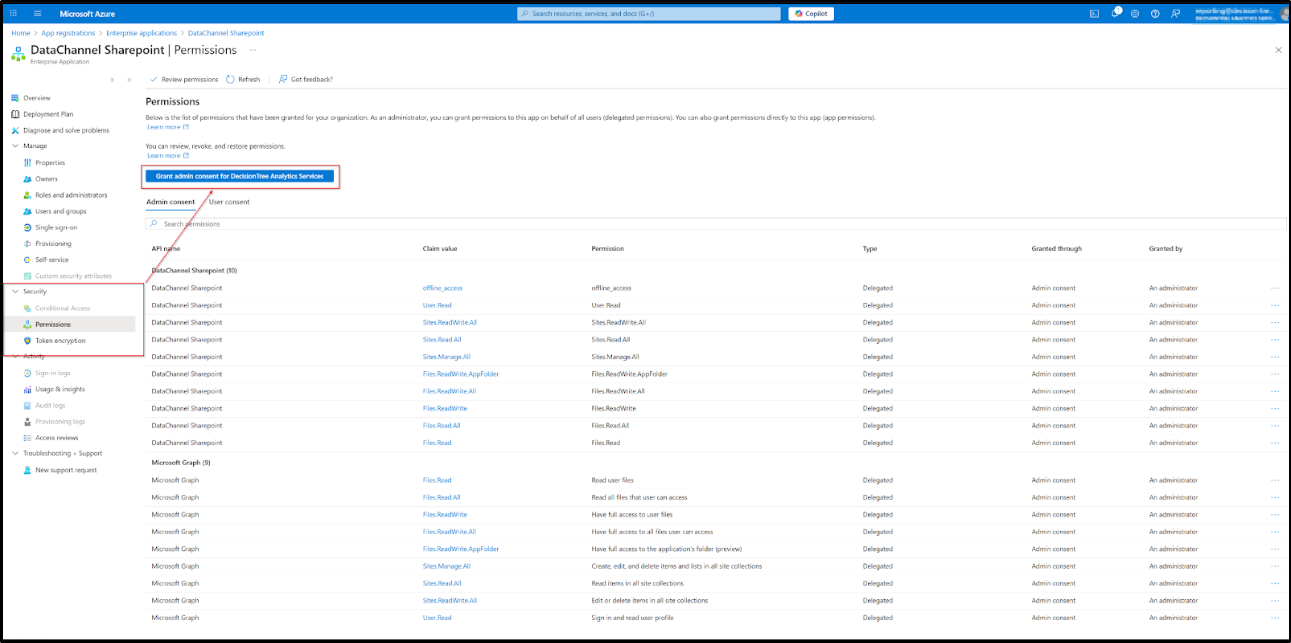
Task: Click Grant admin consent for DecisionTree Analytics Services
Action: pos(241,176)
